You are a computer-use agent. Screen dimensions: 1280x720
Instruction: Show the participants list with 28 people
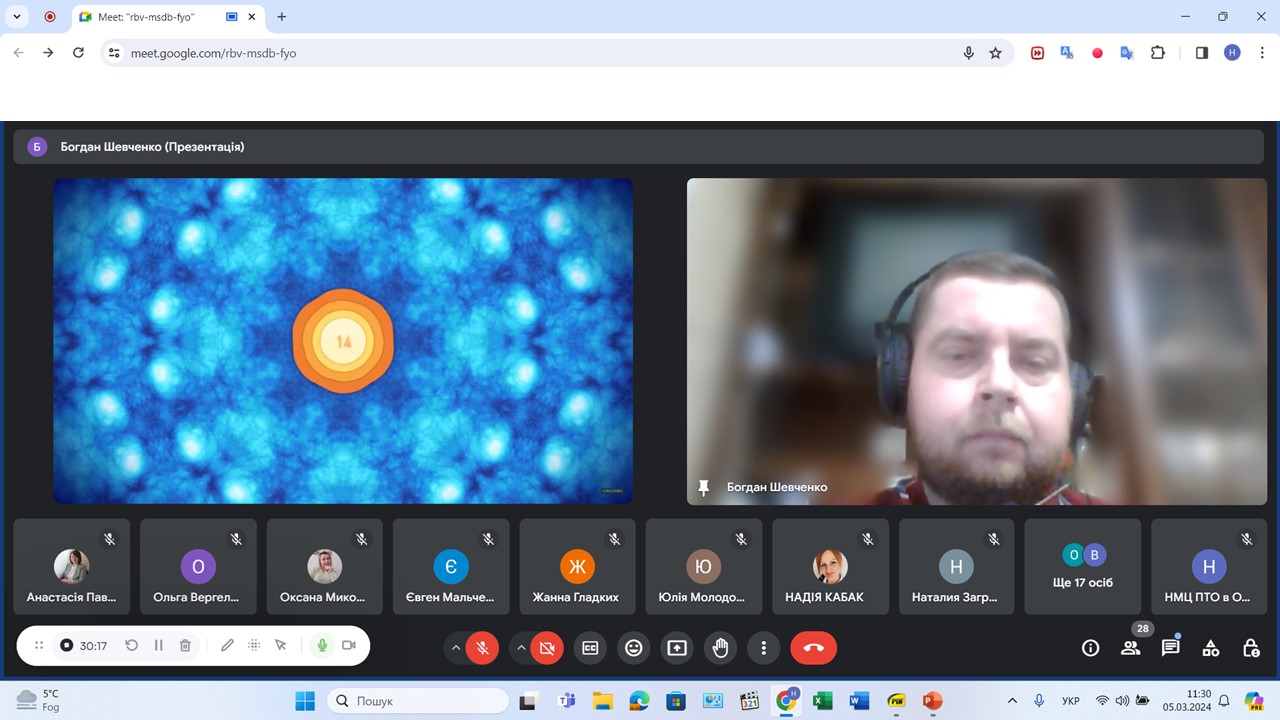(1130, 648)
